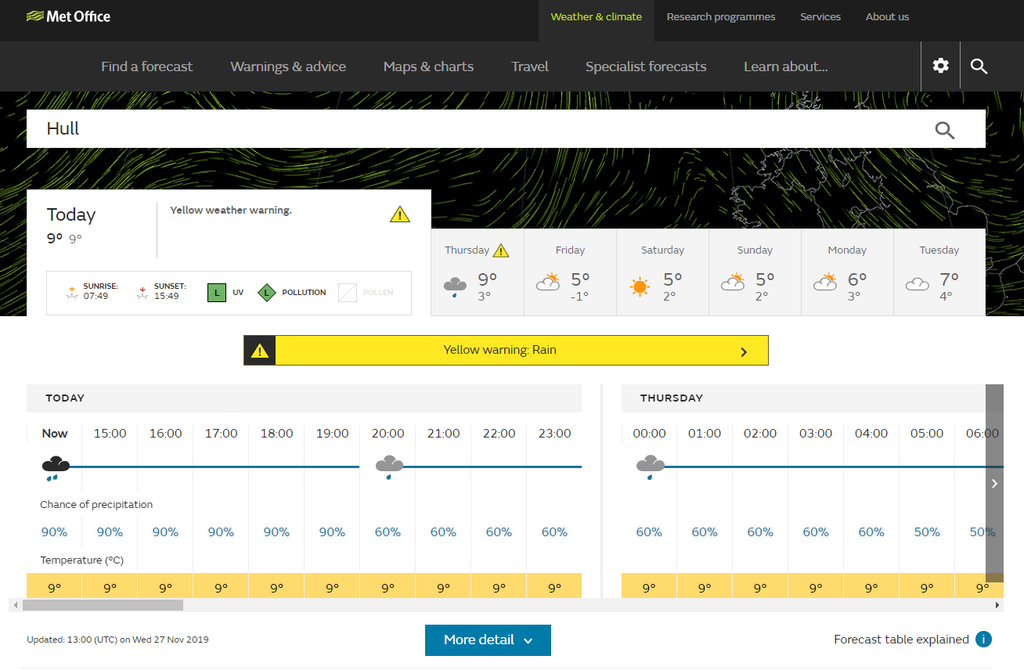Click the magnifier icon in the top navigation
Screen dimensions: 1024x670
[x=979, y=66]
